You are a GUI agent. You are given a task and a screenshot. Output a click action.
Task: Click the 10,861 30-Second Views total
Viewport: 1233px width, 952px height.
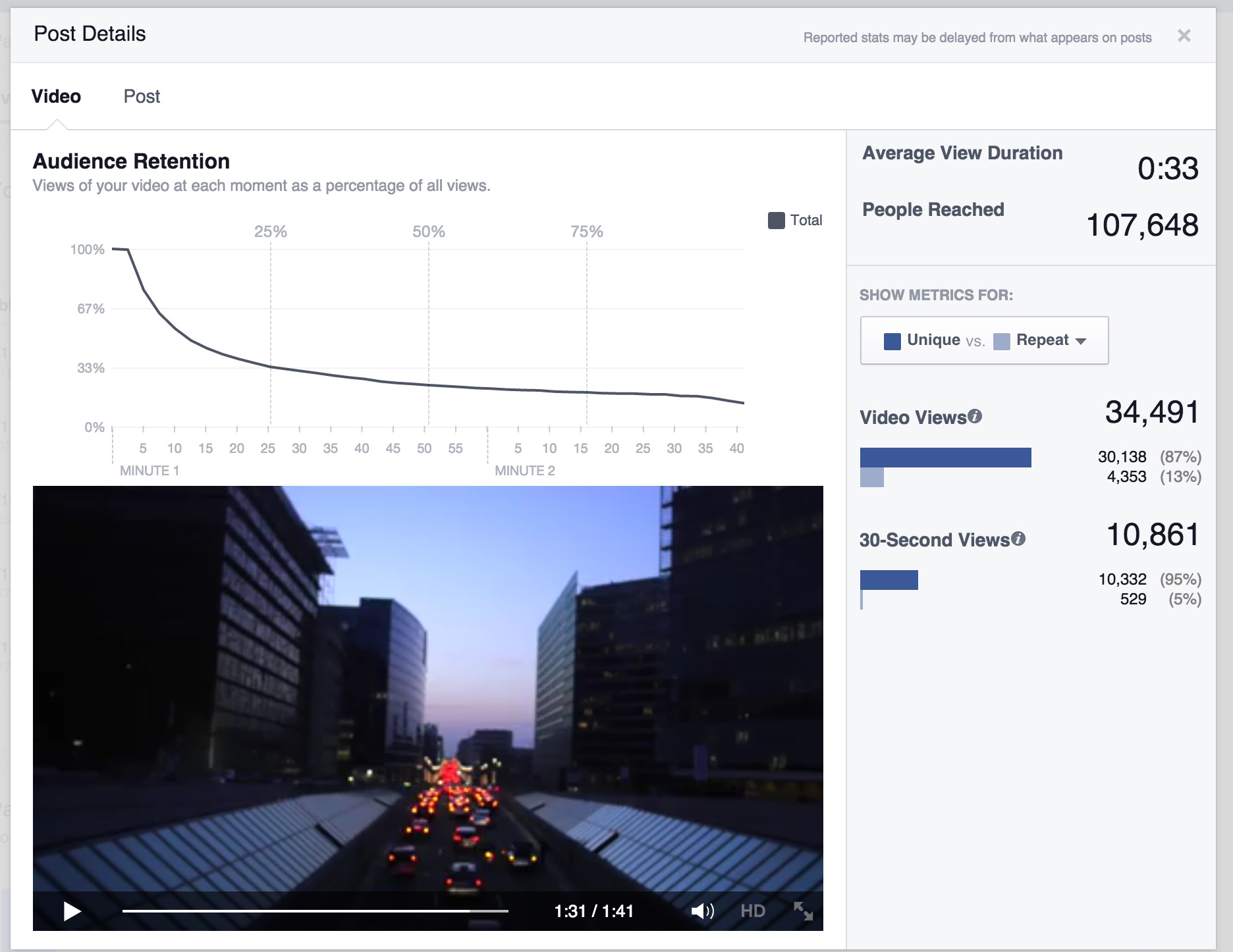[x=1153, y=535]
